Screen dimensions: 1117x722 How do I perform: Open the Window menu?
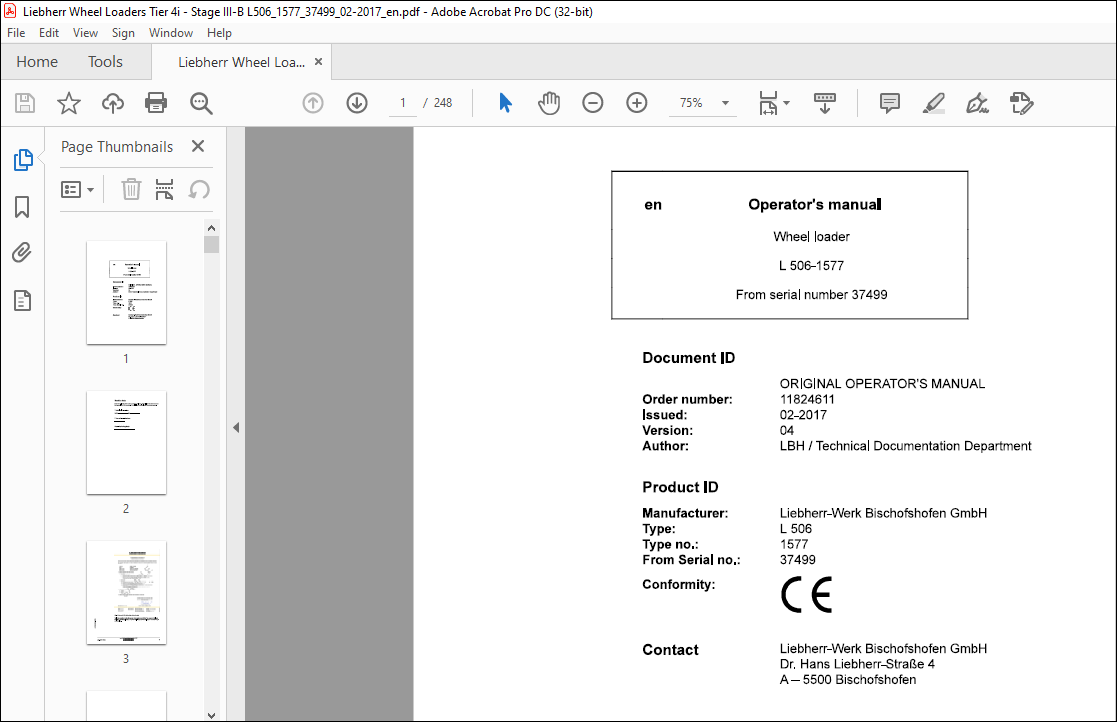171,33
